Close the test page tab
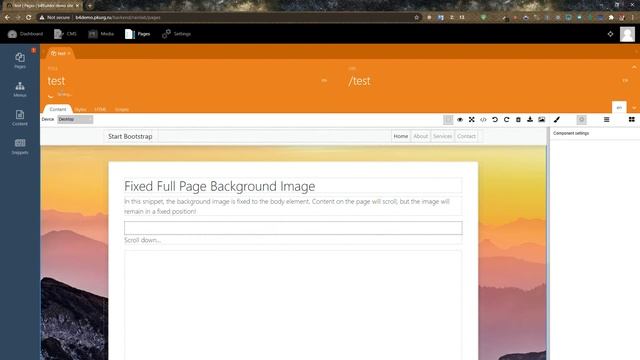Image resolution: width=640 pixels, height=360 pixels. (69, 53)
